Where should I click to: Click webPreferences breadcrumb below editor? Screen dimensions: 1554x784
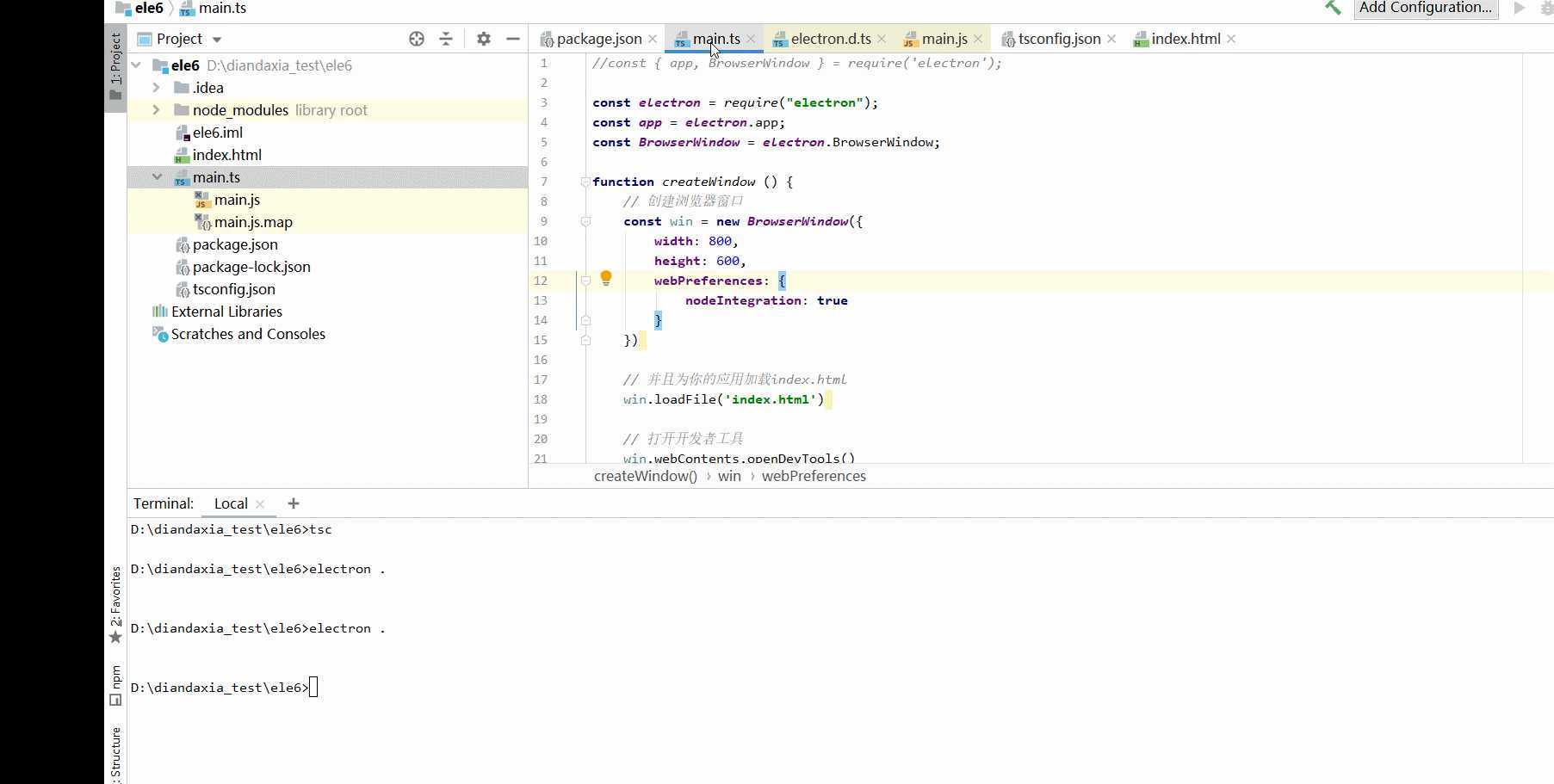(x=814, y=476)
